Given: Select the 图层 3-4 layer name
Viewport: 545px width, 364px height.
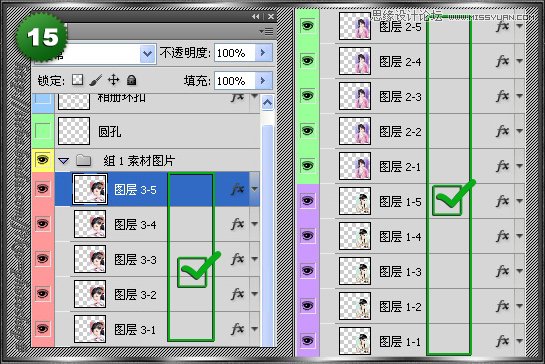Looking at the screenshot, I should tap(135, 225).
